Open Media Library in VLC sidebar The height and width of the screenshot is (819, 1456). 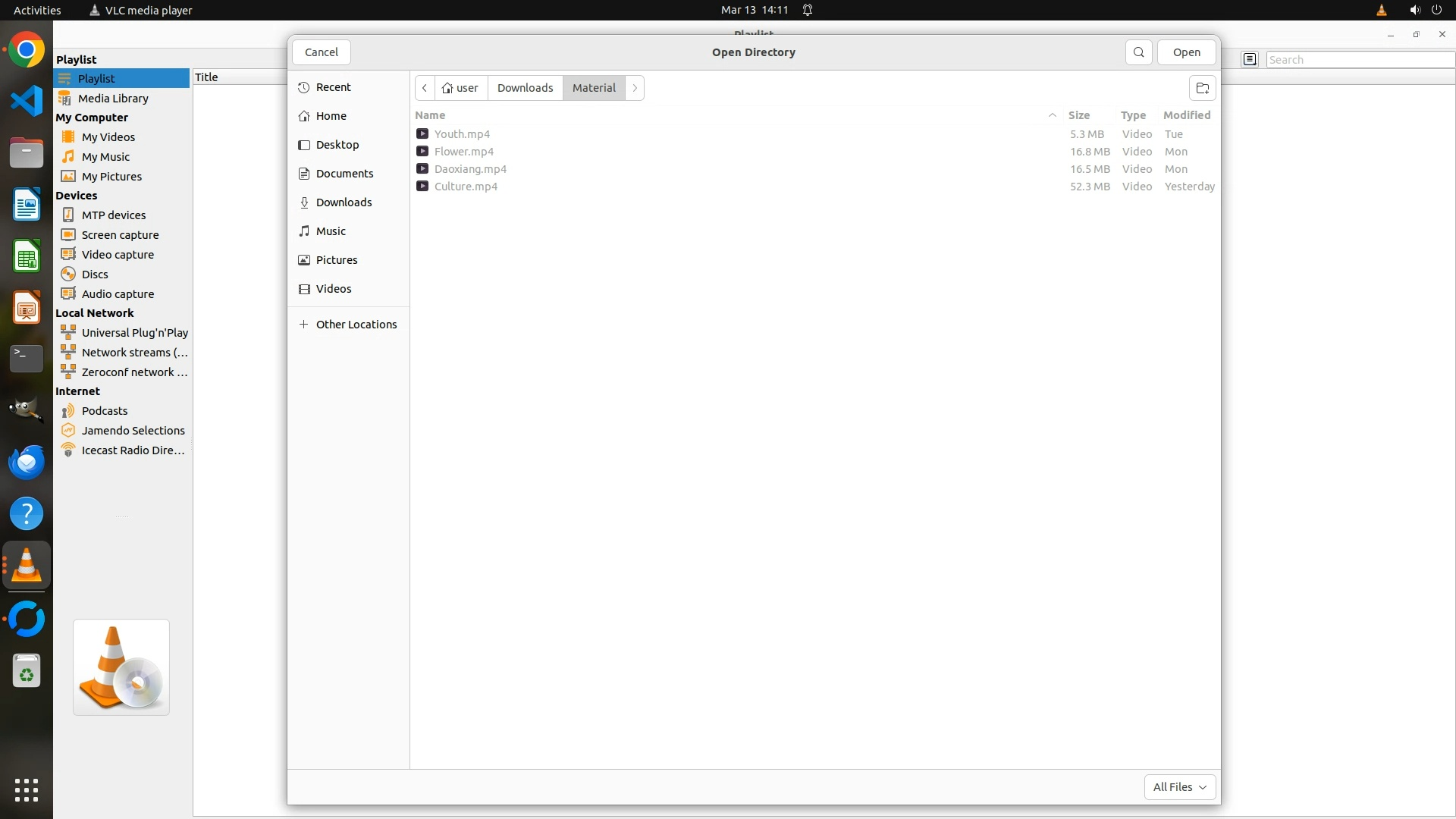coord(113,99)
